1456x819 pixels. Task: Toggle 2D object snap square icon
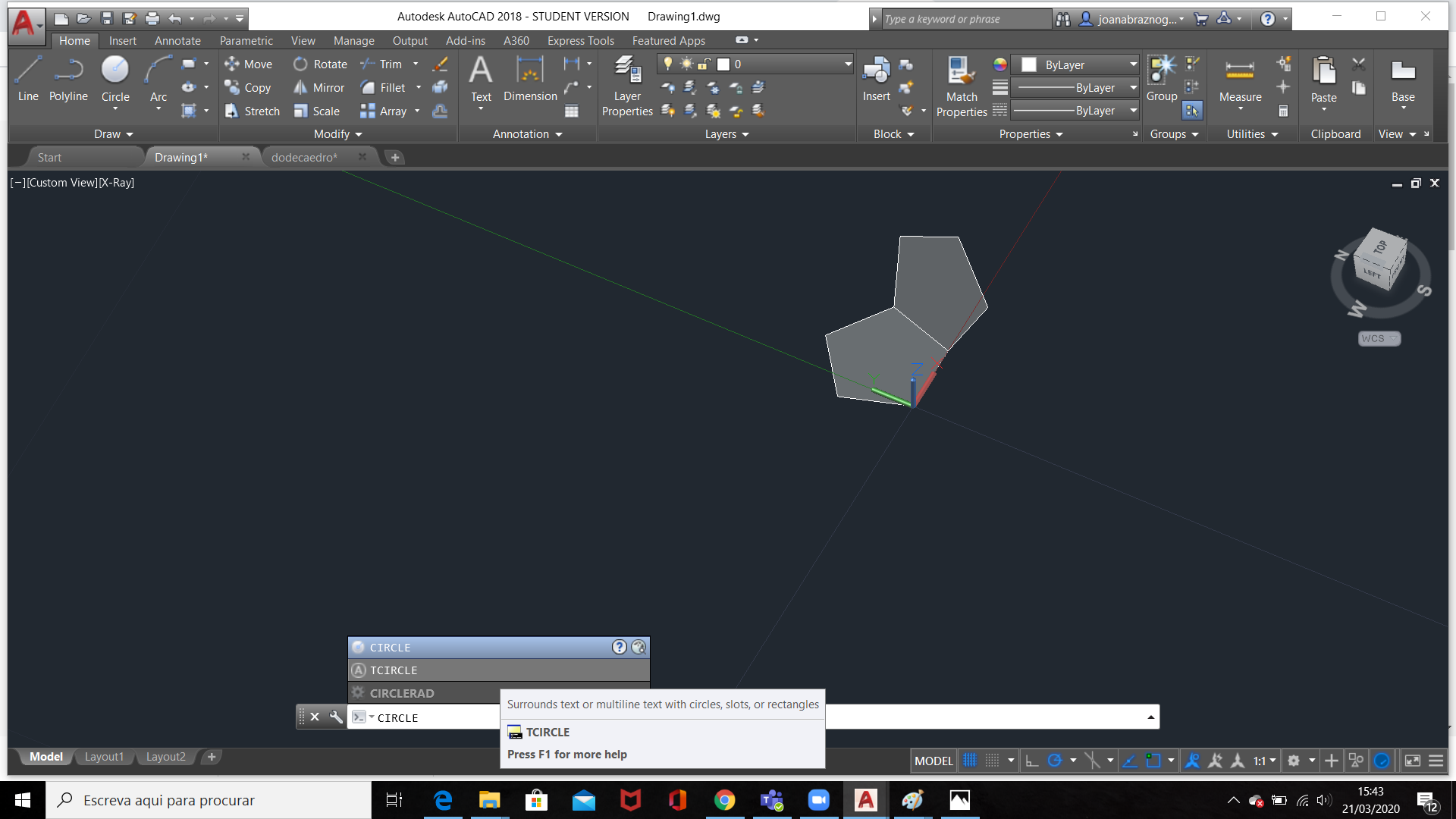1153,760
